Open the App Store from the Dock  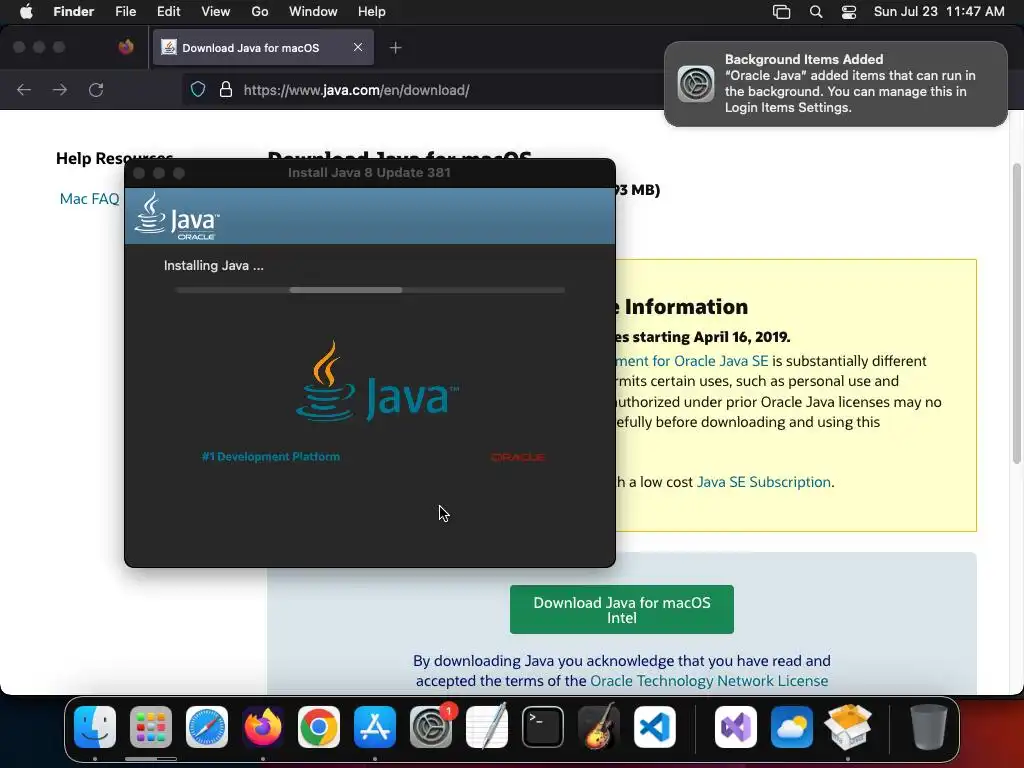pyautogui.click(x=375, y=727)
